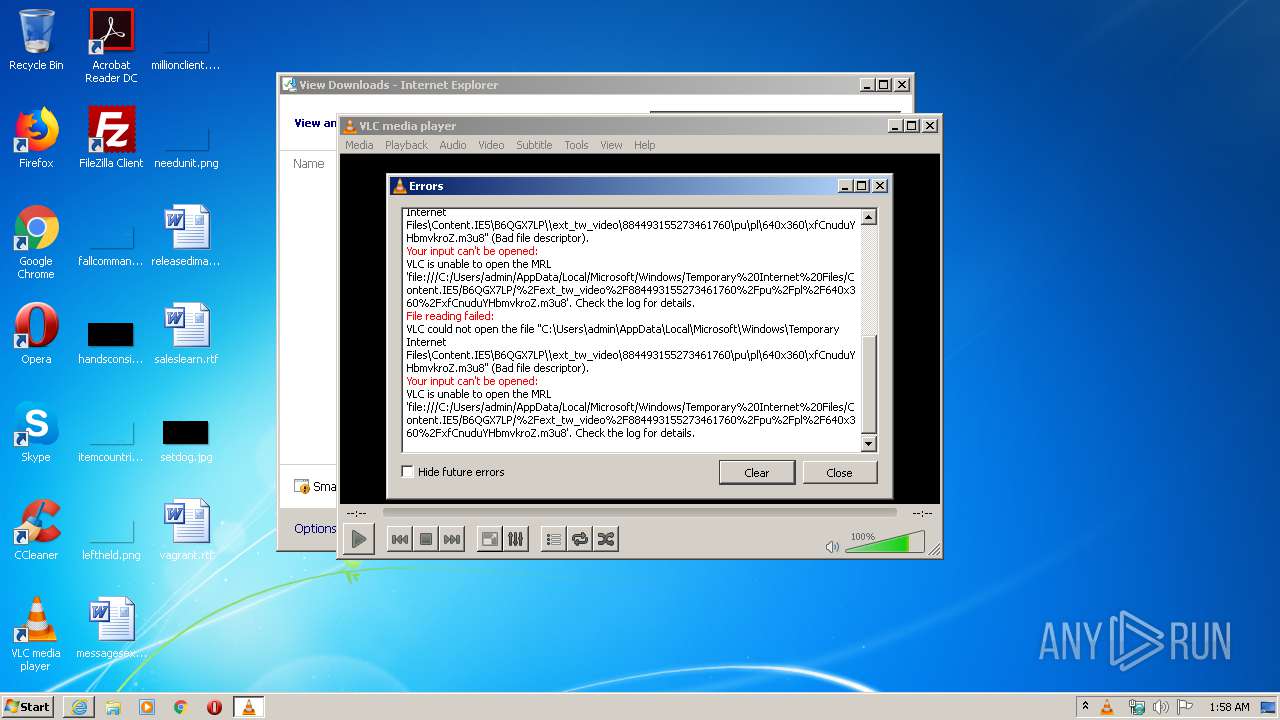
Task: Toggle the VLC playlist button
Action: 553,539
